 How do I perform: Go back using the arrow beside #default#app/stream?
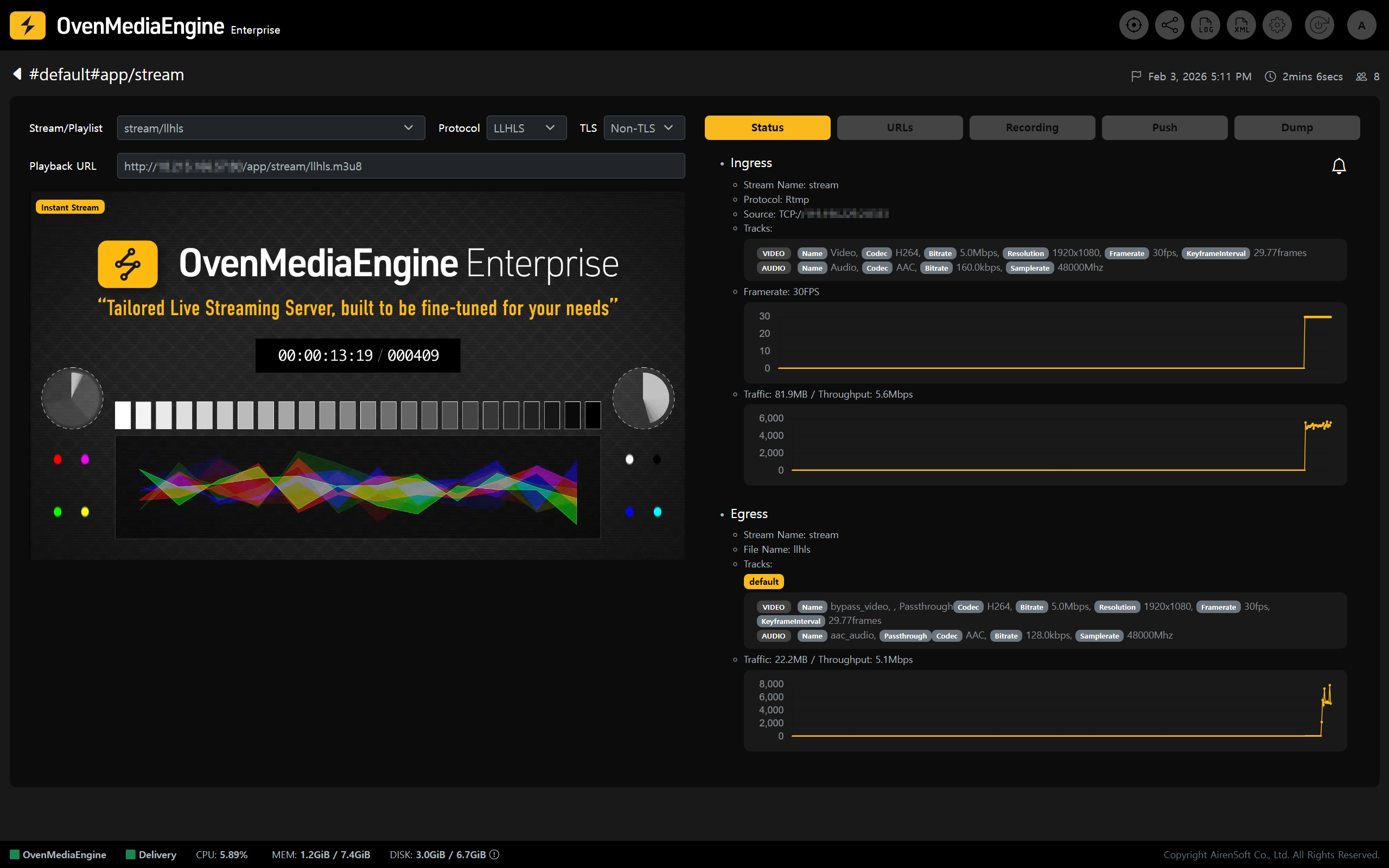tap(17, 74)
